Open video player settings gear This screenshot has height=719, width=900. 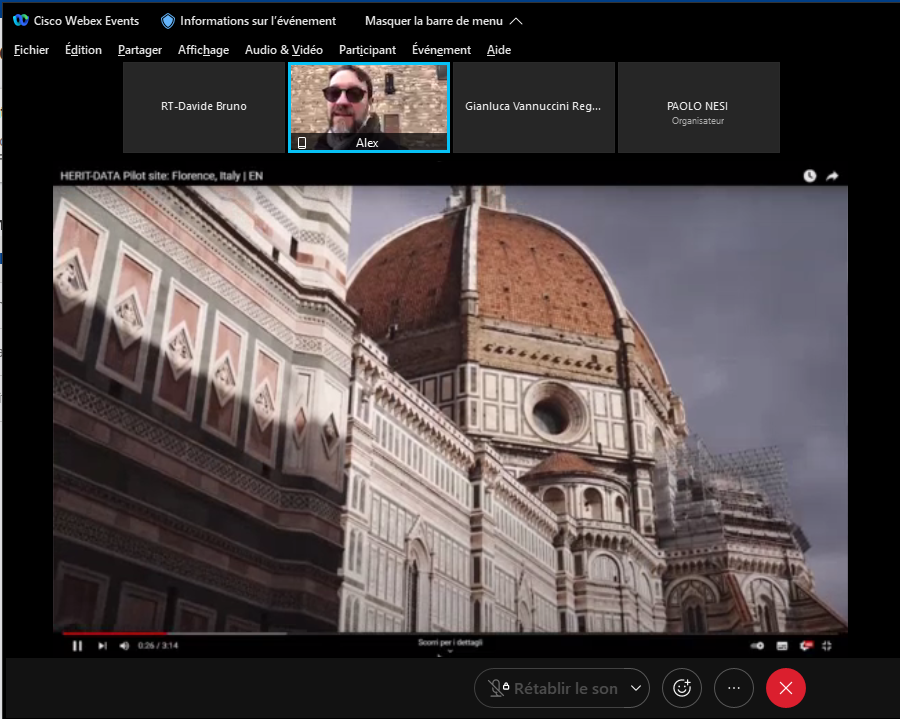(806, 646)
